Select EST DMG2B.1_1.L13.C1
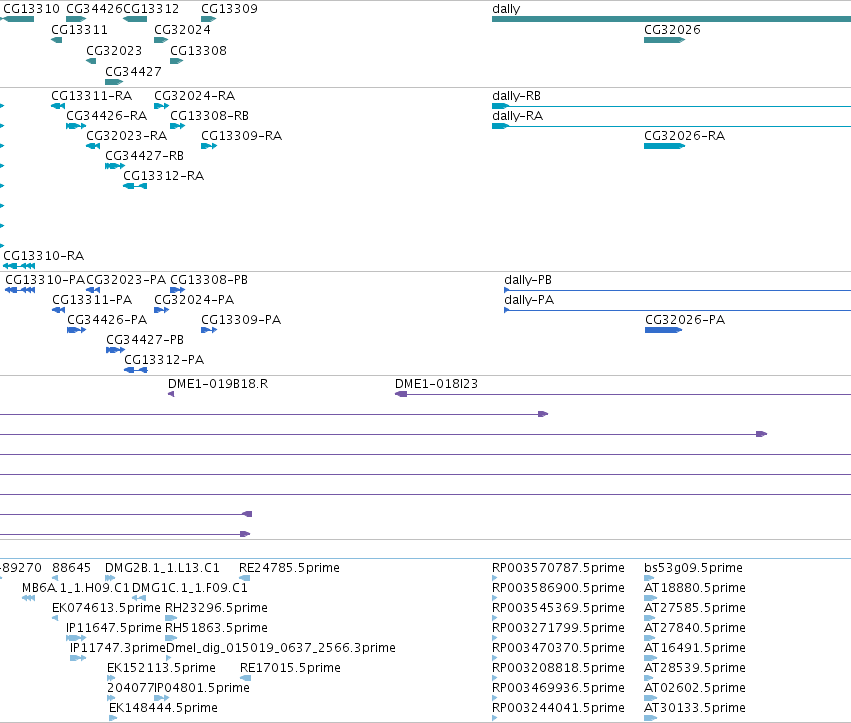The width and height of the screenshot is (851, 723). click(x=110, y=578)
